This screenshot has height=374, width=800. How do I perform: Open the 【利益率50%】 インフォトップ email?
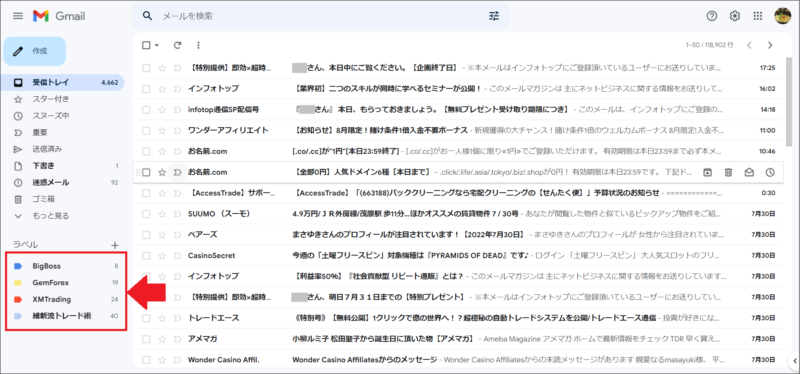458,277
